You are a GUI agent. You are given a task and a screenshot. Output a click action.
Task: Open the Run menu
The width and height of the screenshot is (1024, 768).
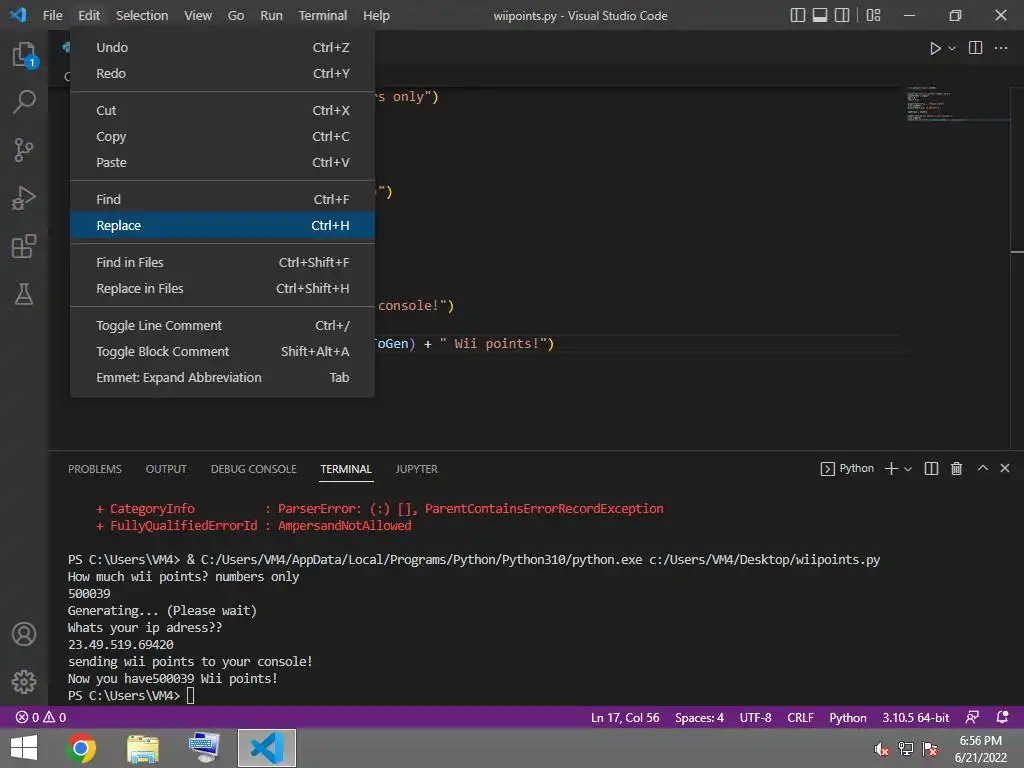(x=272, y=15)
